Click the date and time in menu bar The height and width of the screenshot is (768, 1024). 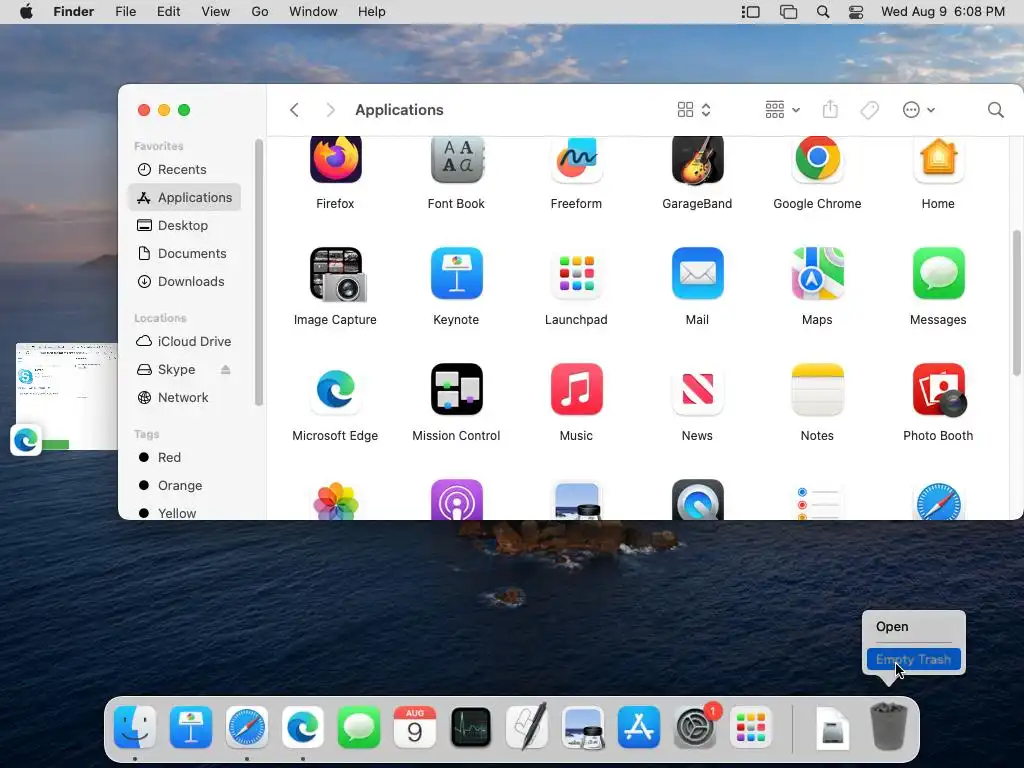tap(942, 12)
